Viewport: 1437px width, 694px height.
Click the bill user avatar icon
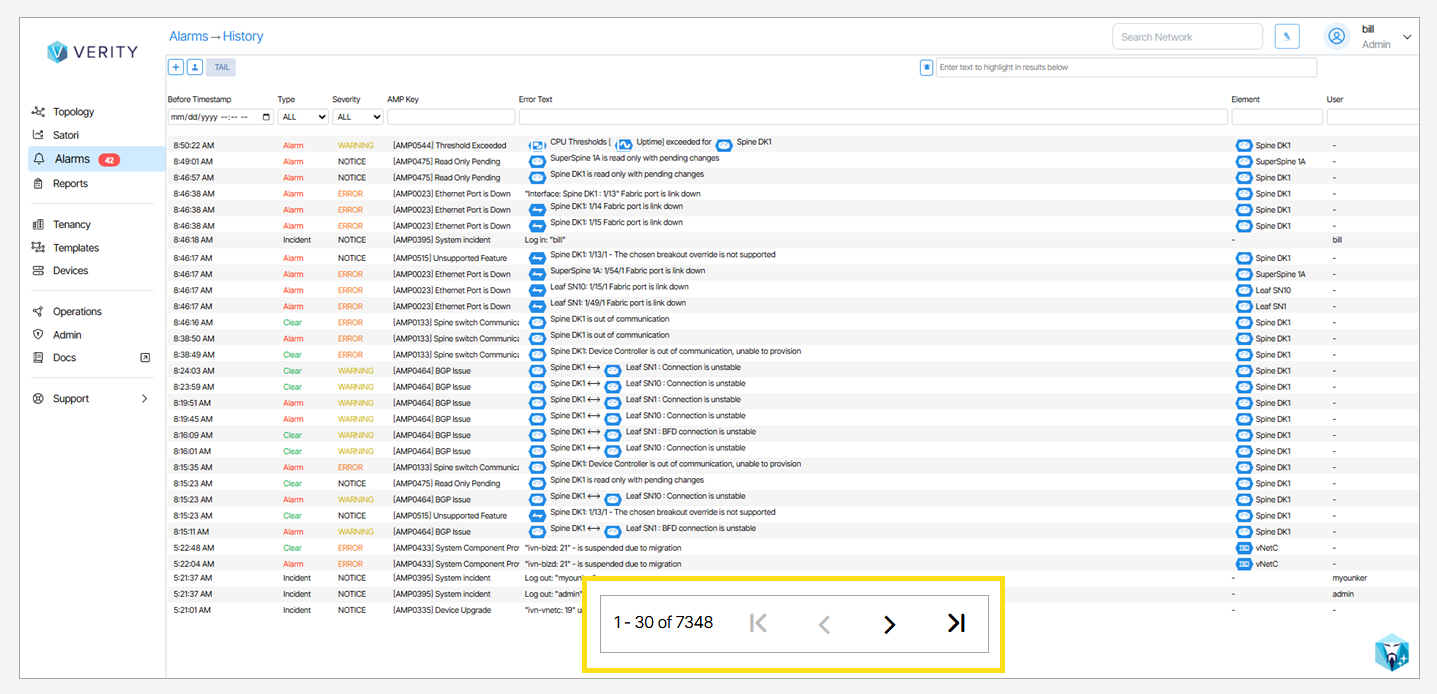[1337, 37]
